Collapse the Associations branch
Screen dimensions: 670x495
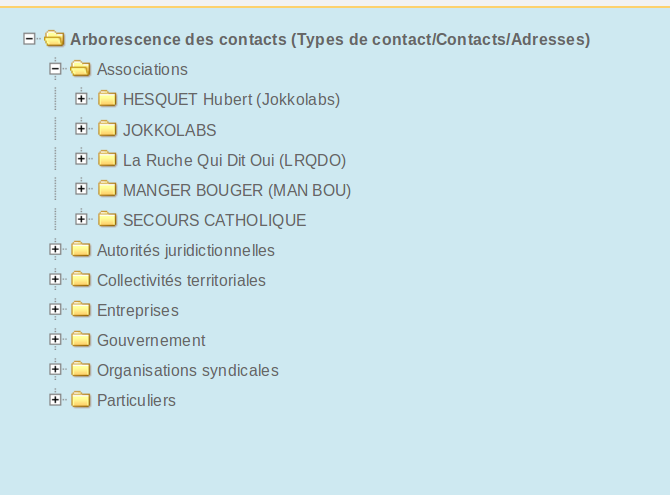click(55, 69)
